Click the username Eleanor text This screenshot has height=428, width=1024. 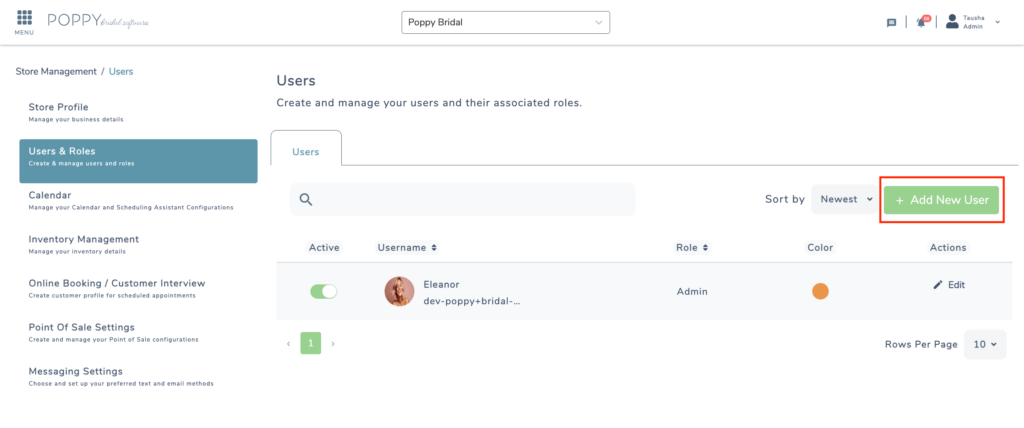coord(441,285)
